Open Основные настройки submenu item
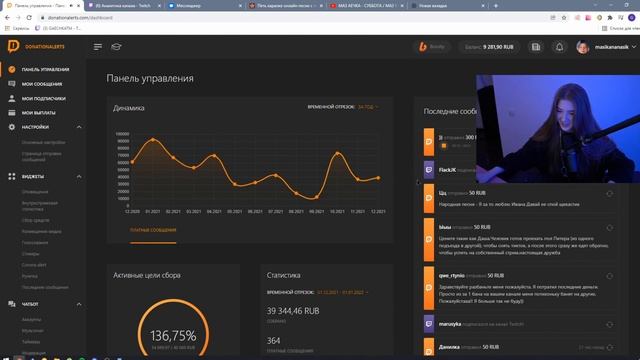 tap(43, 142)
